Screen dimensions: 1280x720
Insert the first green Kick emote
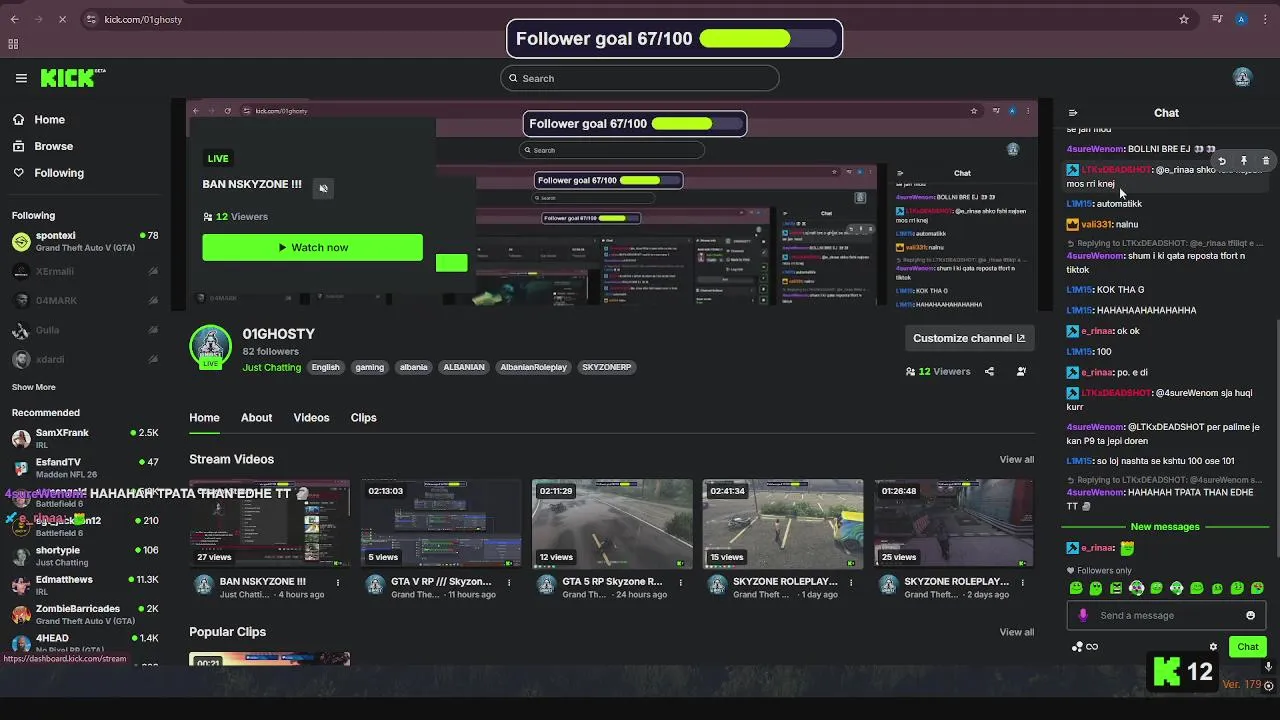coord(1076,588)
